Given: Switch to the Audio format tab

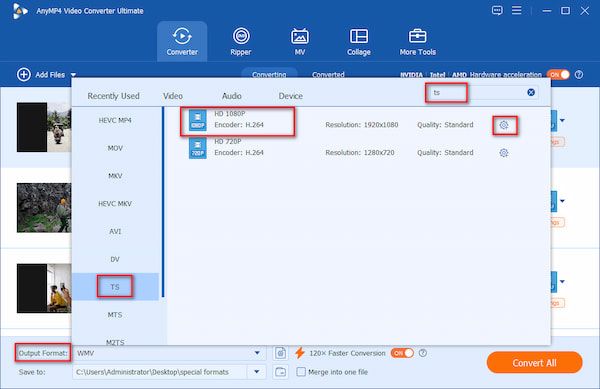Looking at the screenshot, I should (x=232, y=96).
